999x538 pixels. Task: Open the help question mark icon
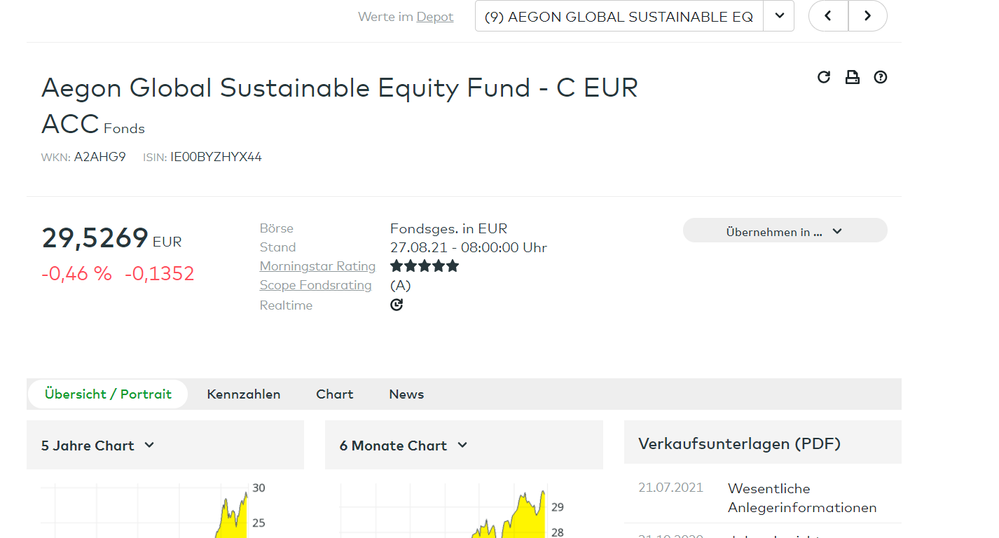[880, 77]
